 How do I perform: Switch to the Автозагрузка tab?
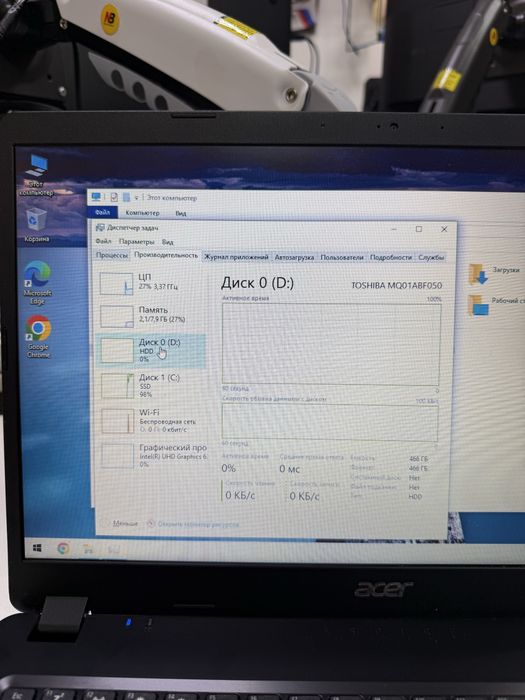coord(294,258)
